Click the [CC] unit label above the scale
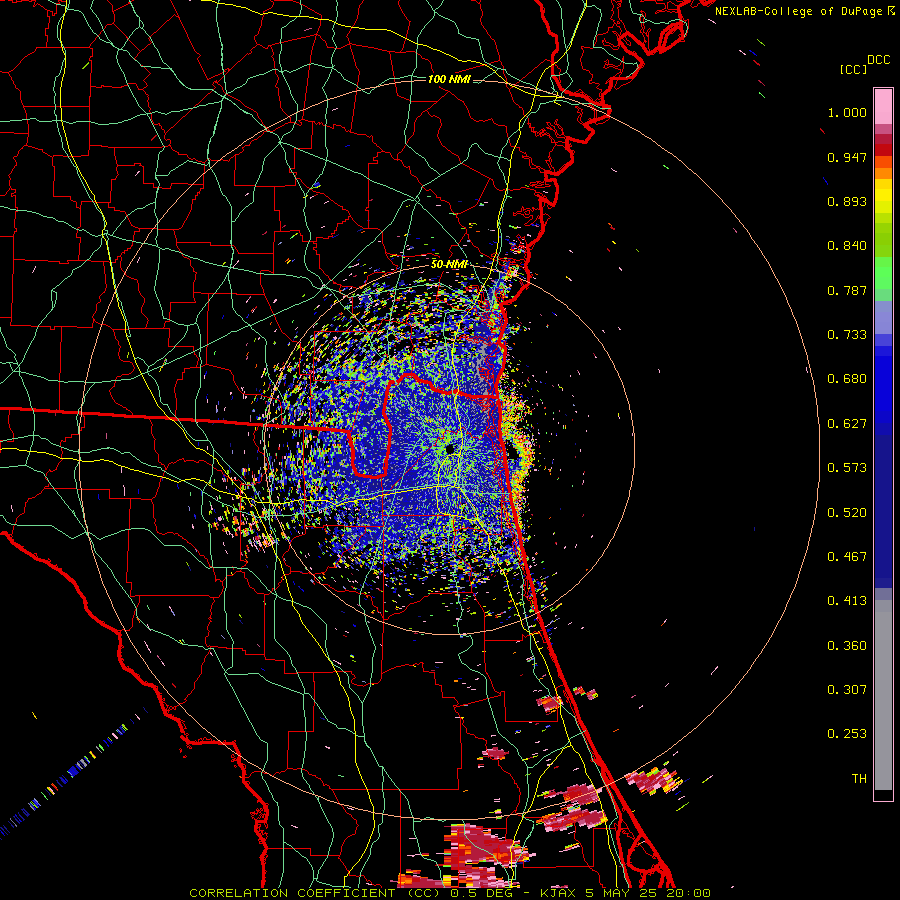Screen dimensions: 900x900 coord(853,69)
